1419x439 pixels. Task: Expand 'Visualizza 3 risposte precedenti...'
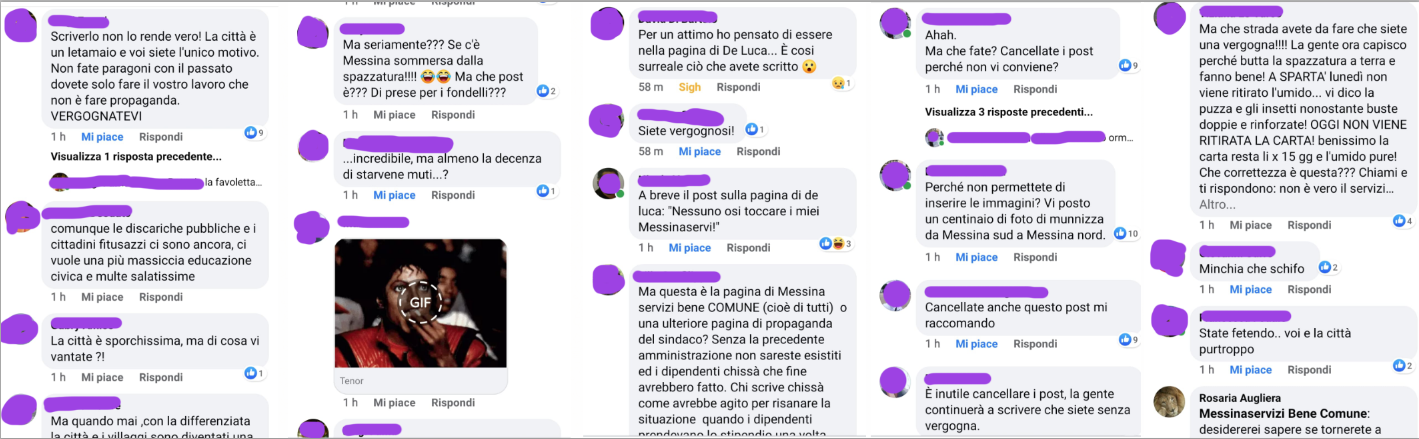(x=1004, y=111)
